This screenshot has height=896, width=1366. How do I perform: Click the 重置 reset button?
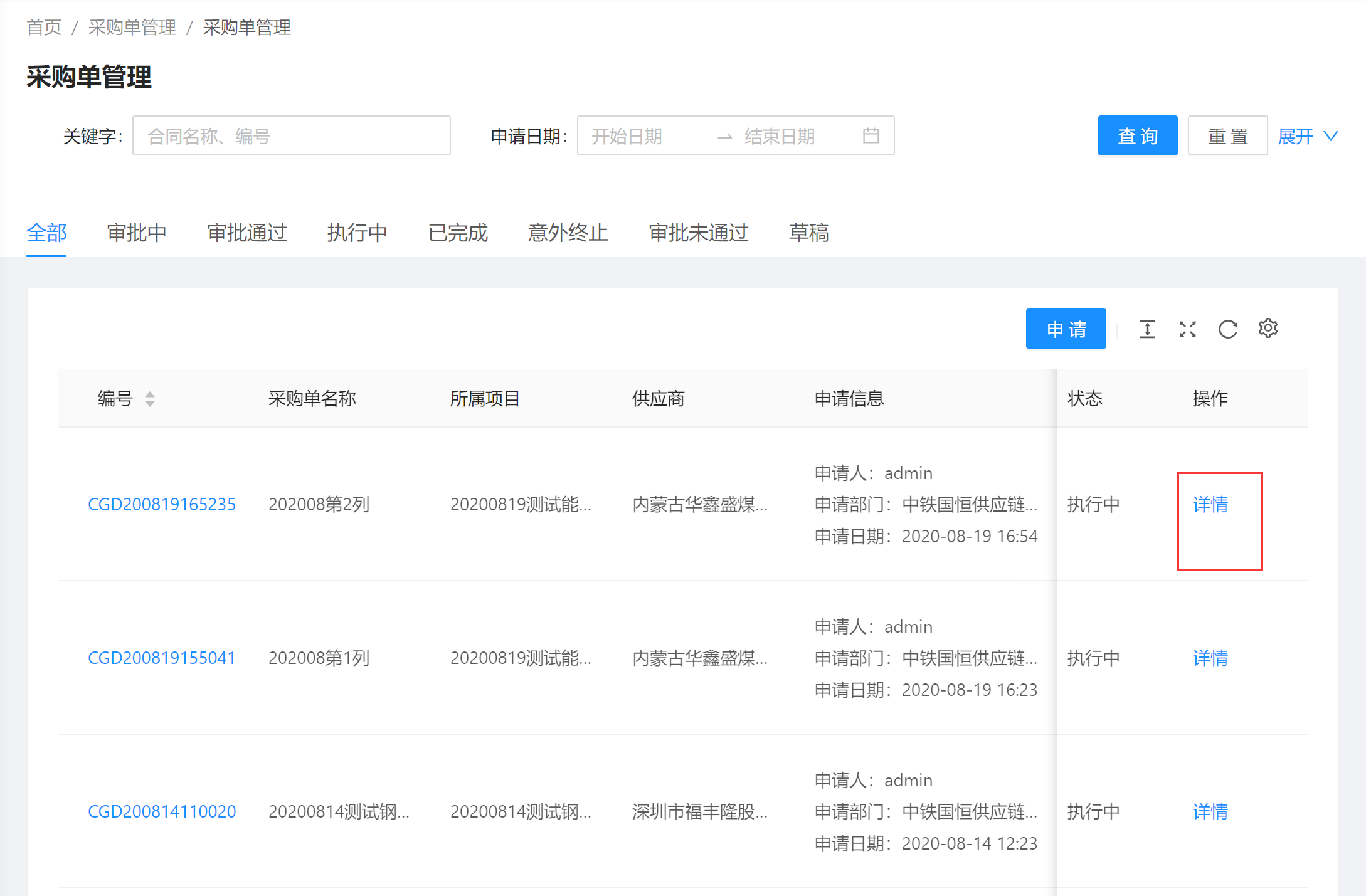(x=1227, y=135)
